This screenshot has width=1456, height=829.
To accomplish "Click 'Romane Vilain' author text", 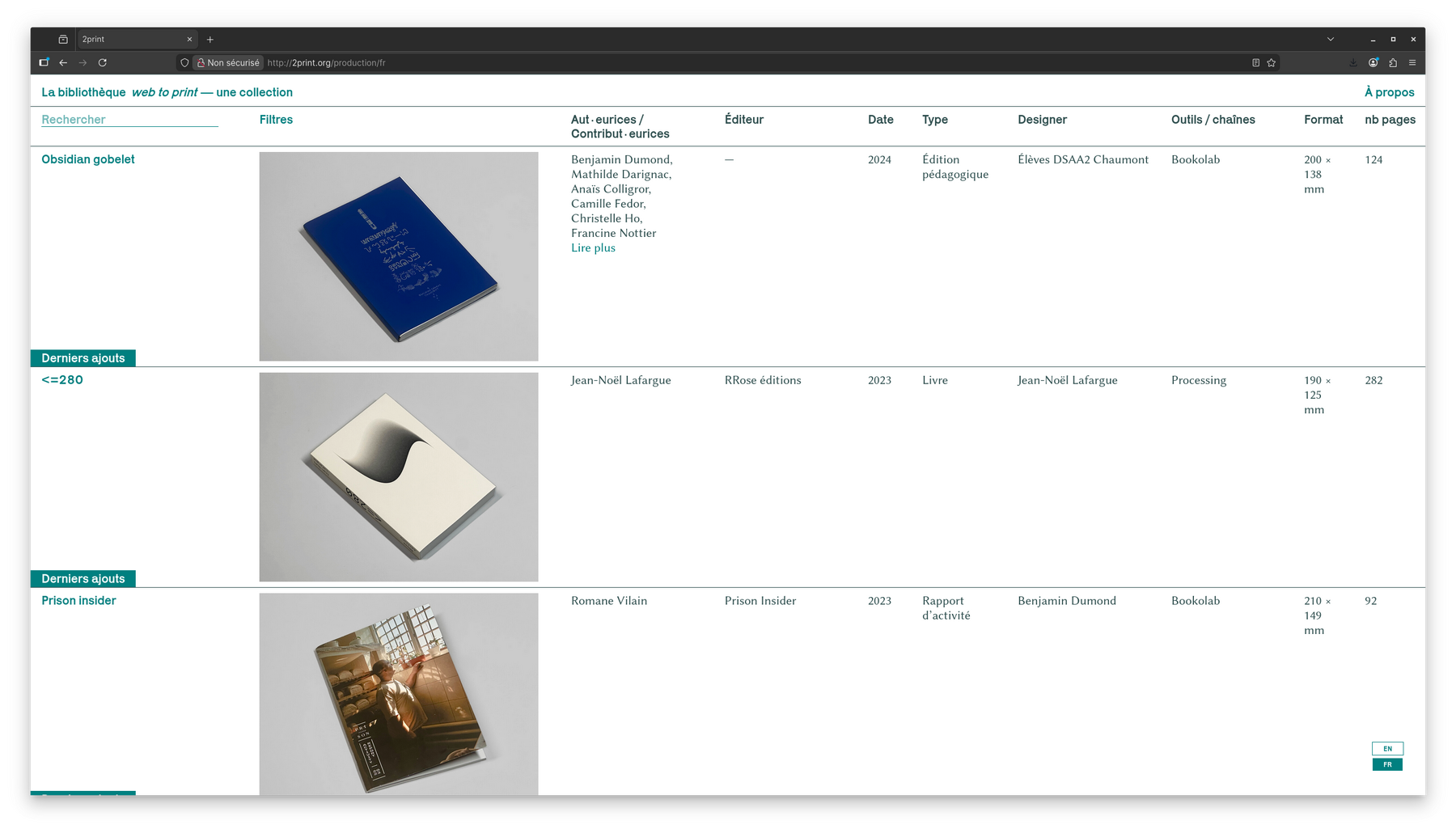I will pyautogui.click(x=609, y=601).
